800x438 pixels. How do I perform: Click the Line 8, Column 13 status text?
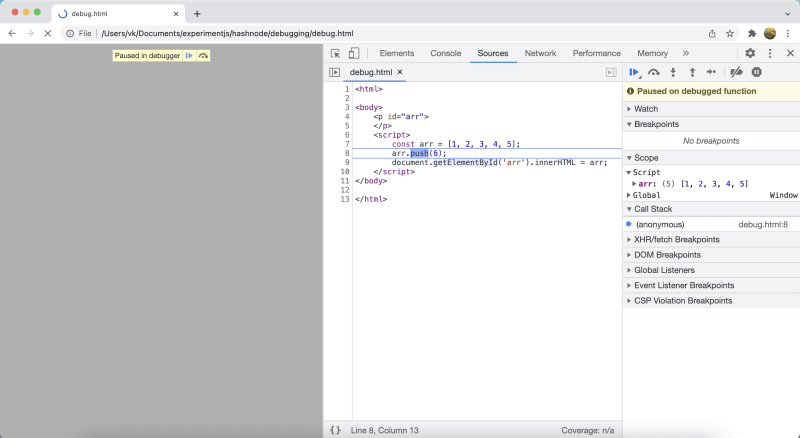(x=384, y=430)
